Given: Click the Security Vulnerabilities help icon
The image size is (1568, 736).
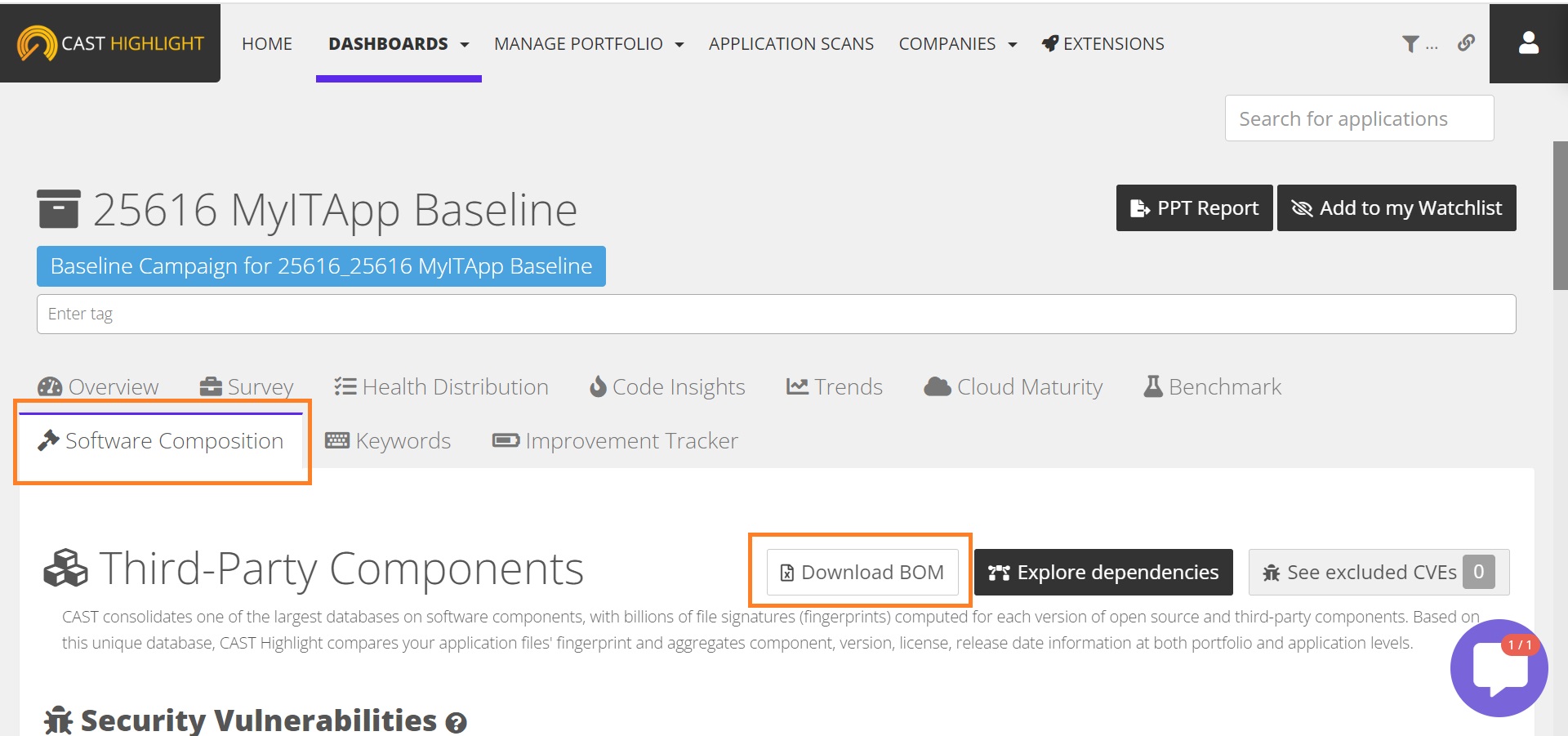Looking at the screenshot, I should pos(456,722).
